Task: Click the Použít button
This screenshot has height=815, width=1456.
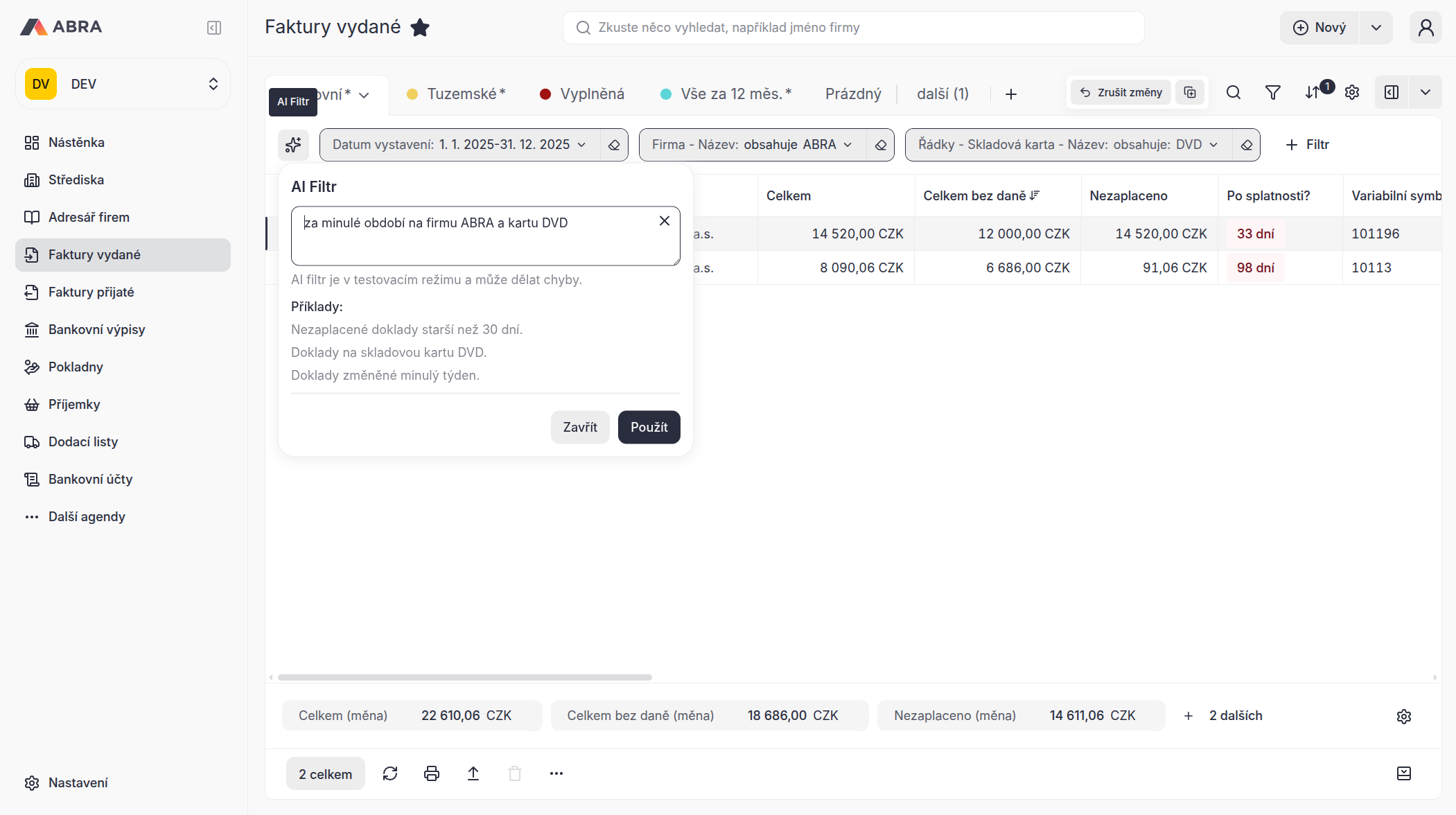Action: click(x=649, y=428)
